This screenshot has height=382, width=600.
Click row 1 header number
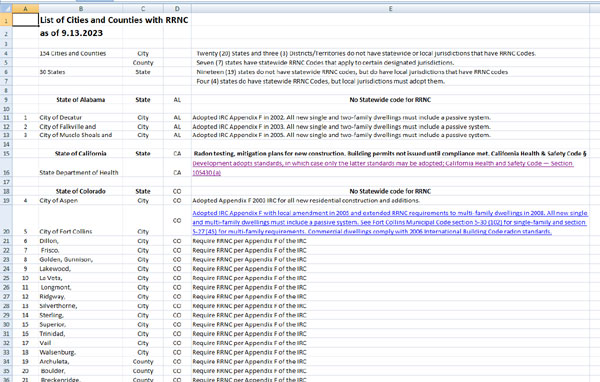pyautogui.click(x=6, y=20)
